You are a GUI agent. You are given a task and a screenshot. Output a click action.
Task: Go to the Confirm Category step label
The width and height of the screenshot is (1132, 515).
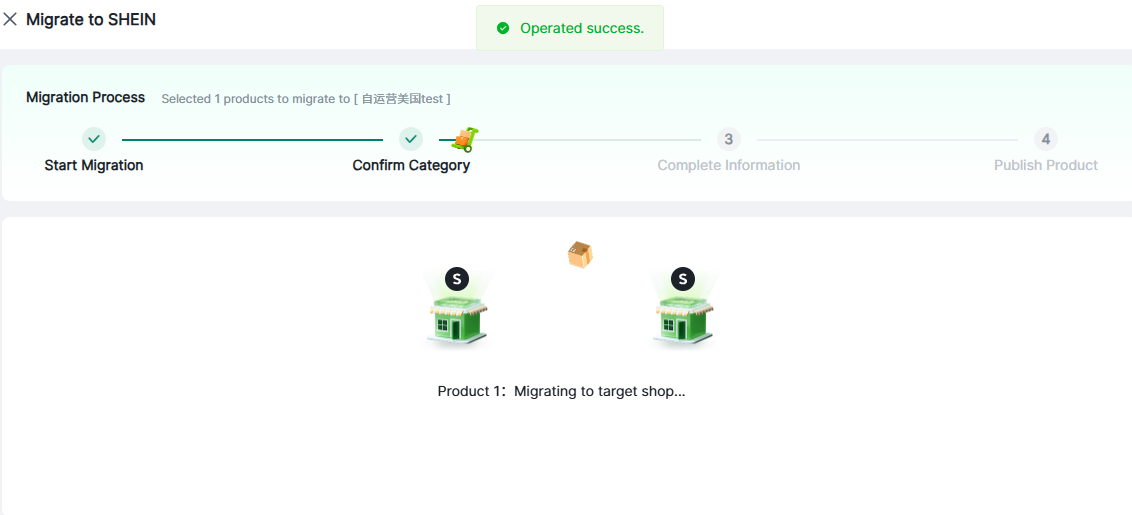pyautogui.click(x=411, y=165)
